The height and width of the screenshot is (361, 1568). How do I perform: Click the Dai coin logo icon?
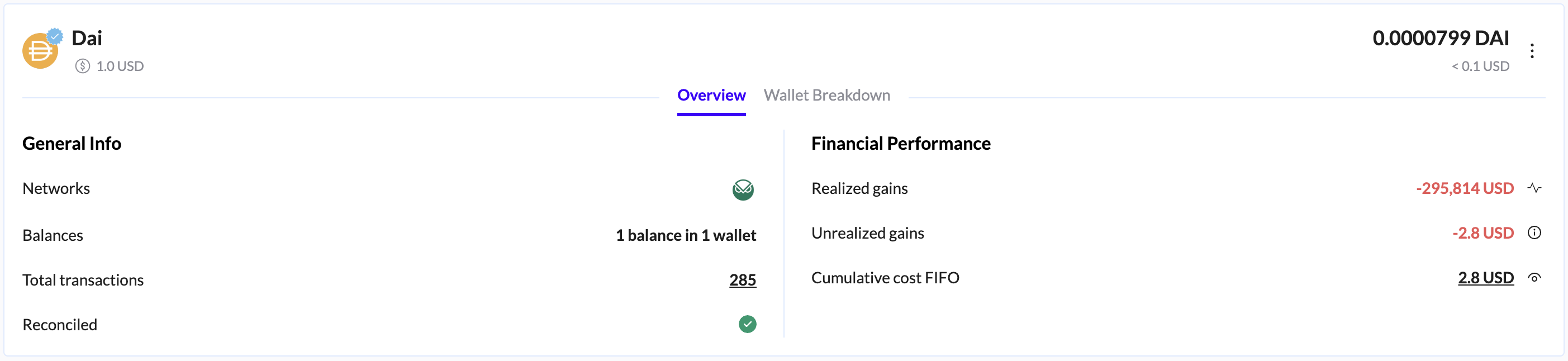pos(40,51)
